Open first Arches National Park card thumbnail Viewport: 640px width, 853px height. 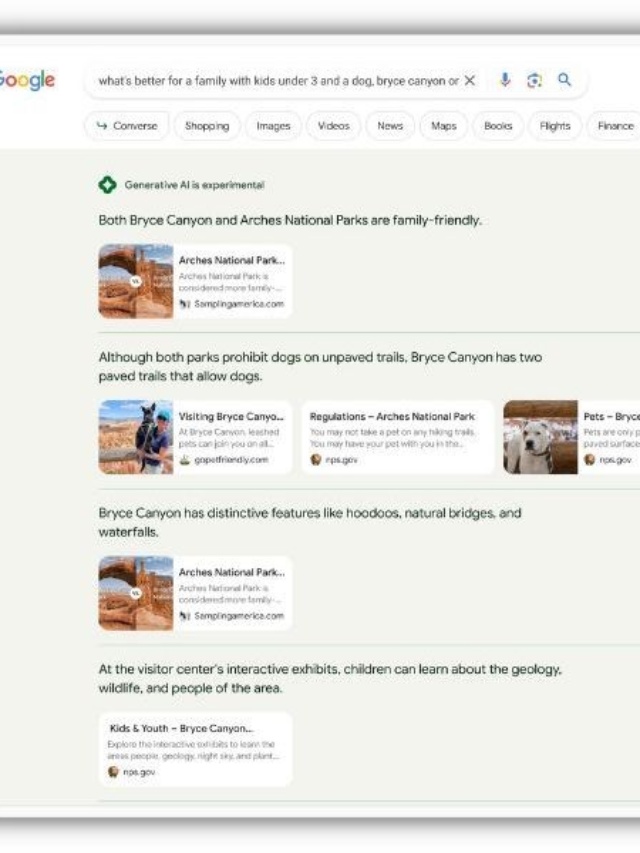[136, 281]
